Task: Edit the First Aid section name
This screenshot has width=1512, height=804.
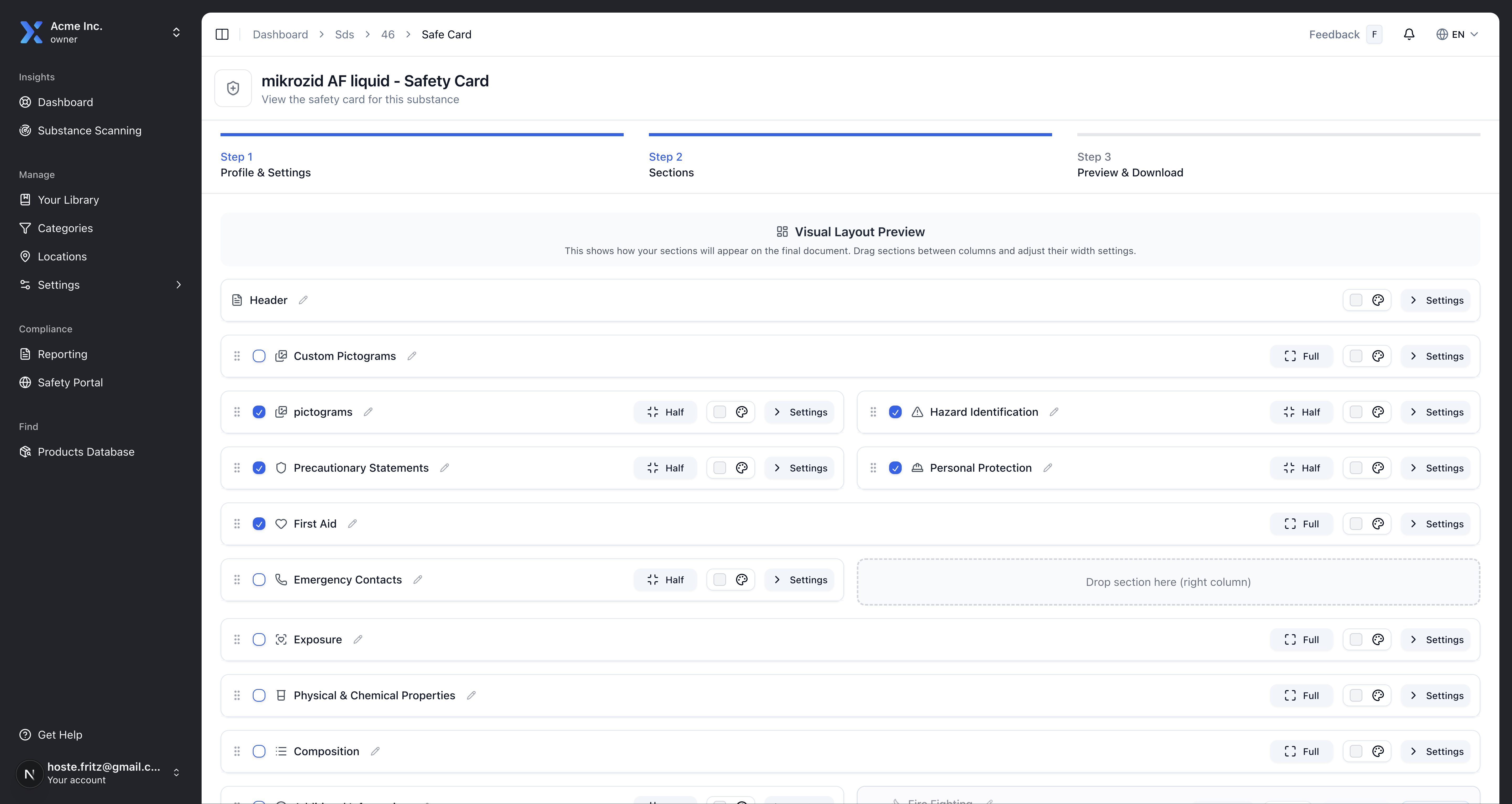Action: (x=352, y=523)
